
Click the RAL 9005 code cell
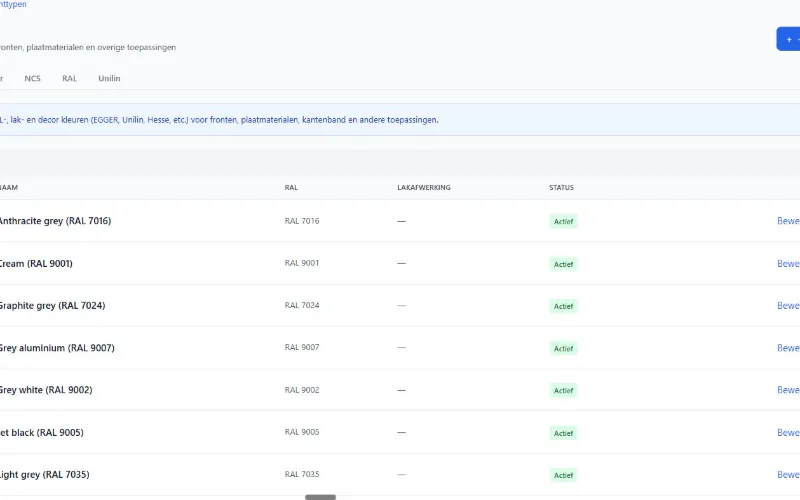click(x=302, y=432)
